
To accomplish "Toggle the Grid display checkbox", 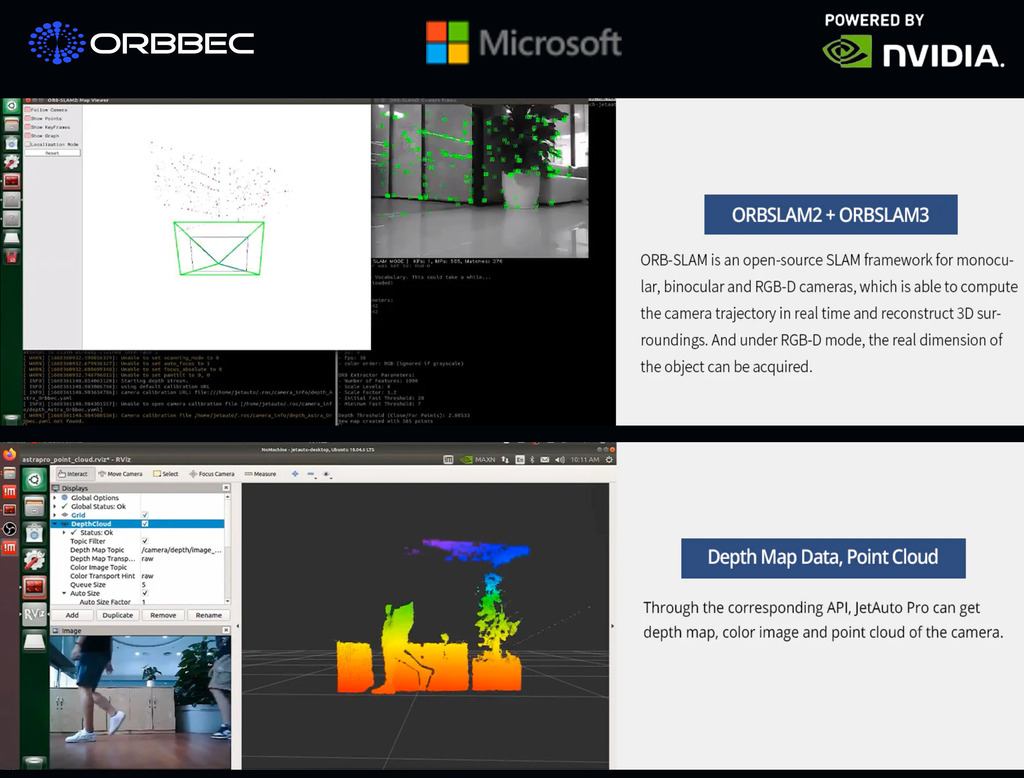I will [145, 515].
